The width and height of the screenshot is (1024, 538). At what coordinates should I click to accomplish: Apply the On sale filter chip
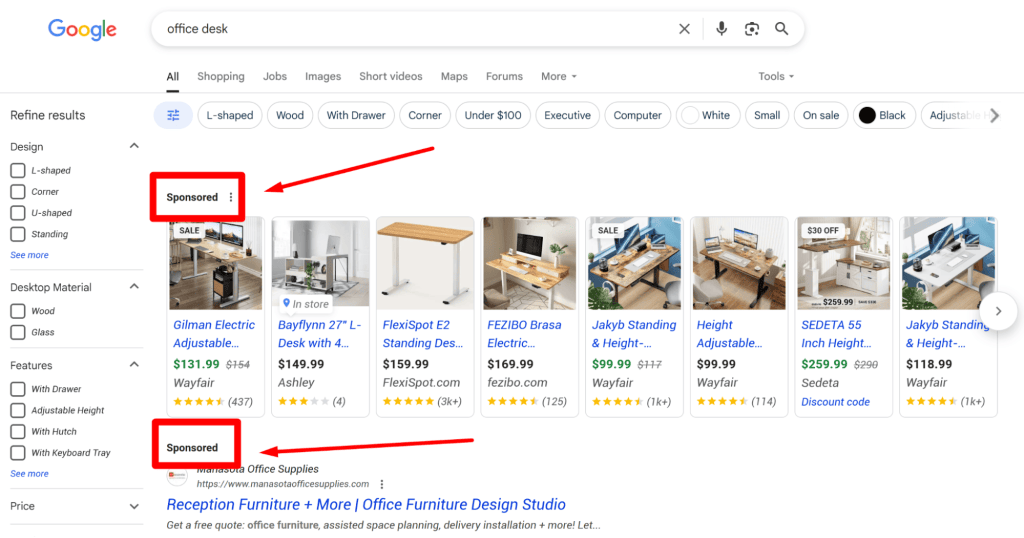(x=821, y=116)
